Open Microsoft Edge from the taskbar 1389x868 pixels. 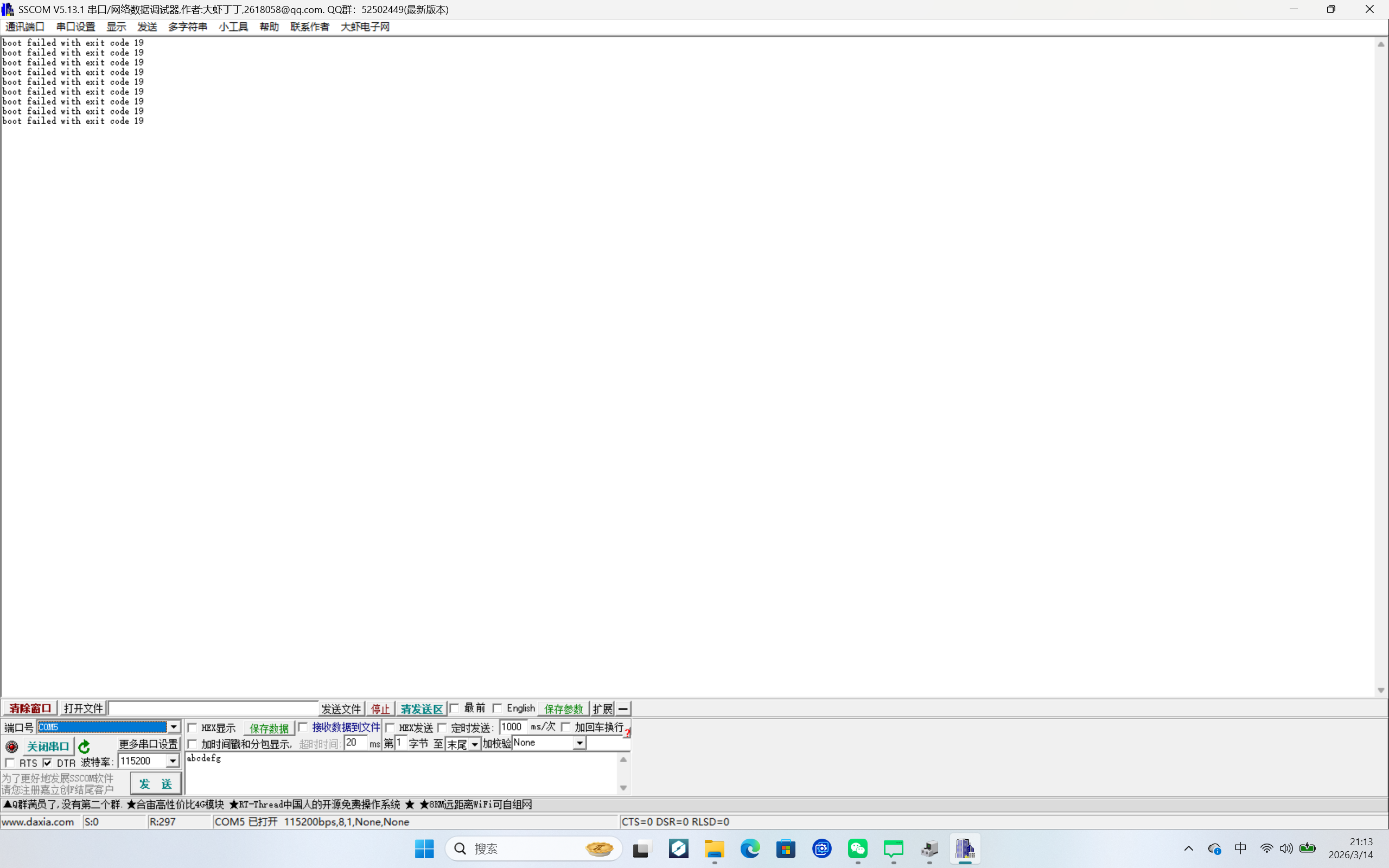click(750, 848)
